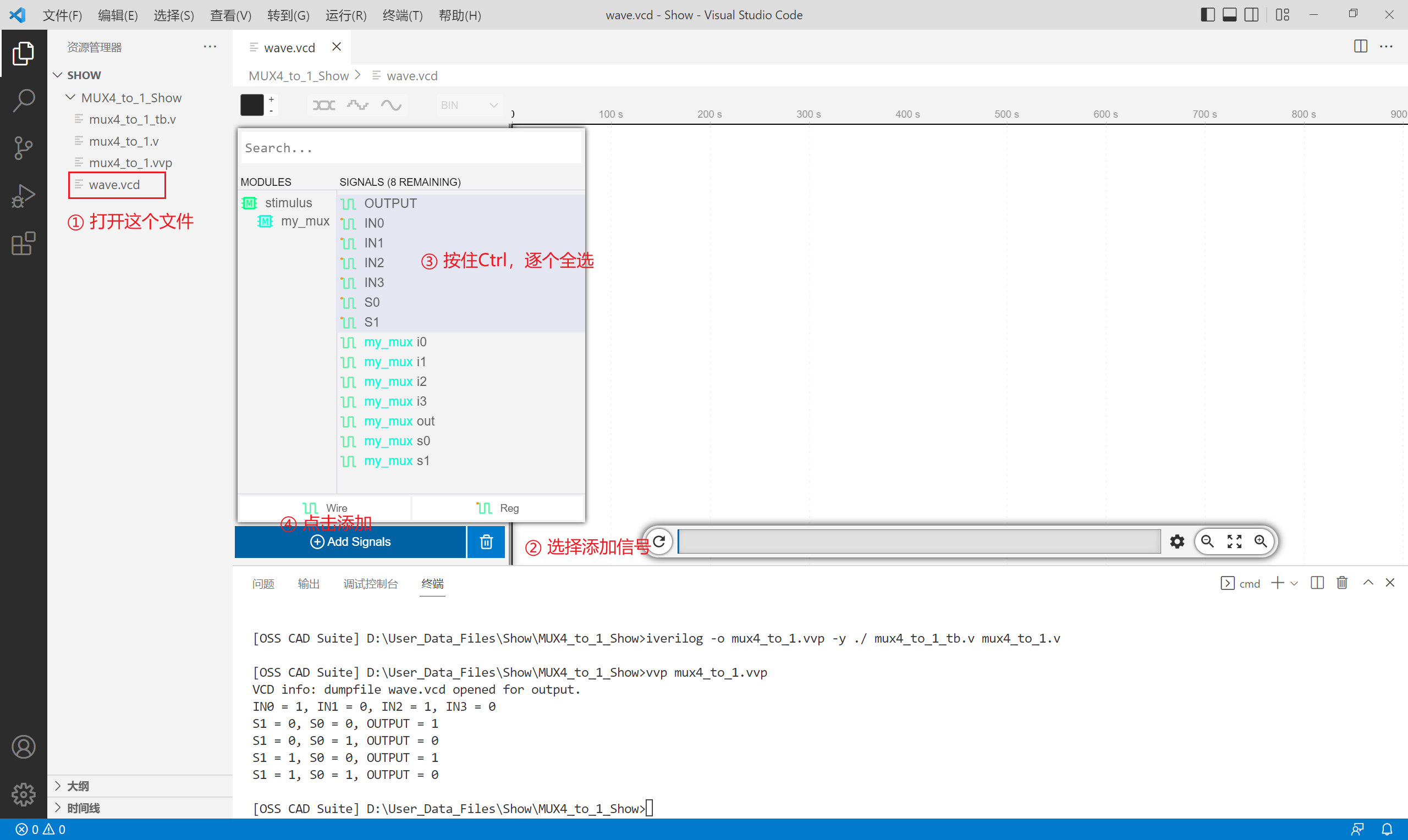Image resolution: width=1408 pixels, height=840 pixels.
Task: Click the digital waveform render icon
Action: (324, 106)
